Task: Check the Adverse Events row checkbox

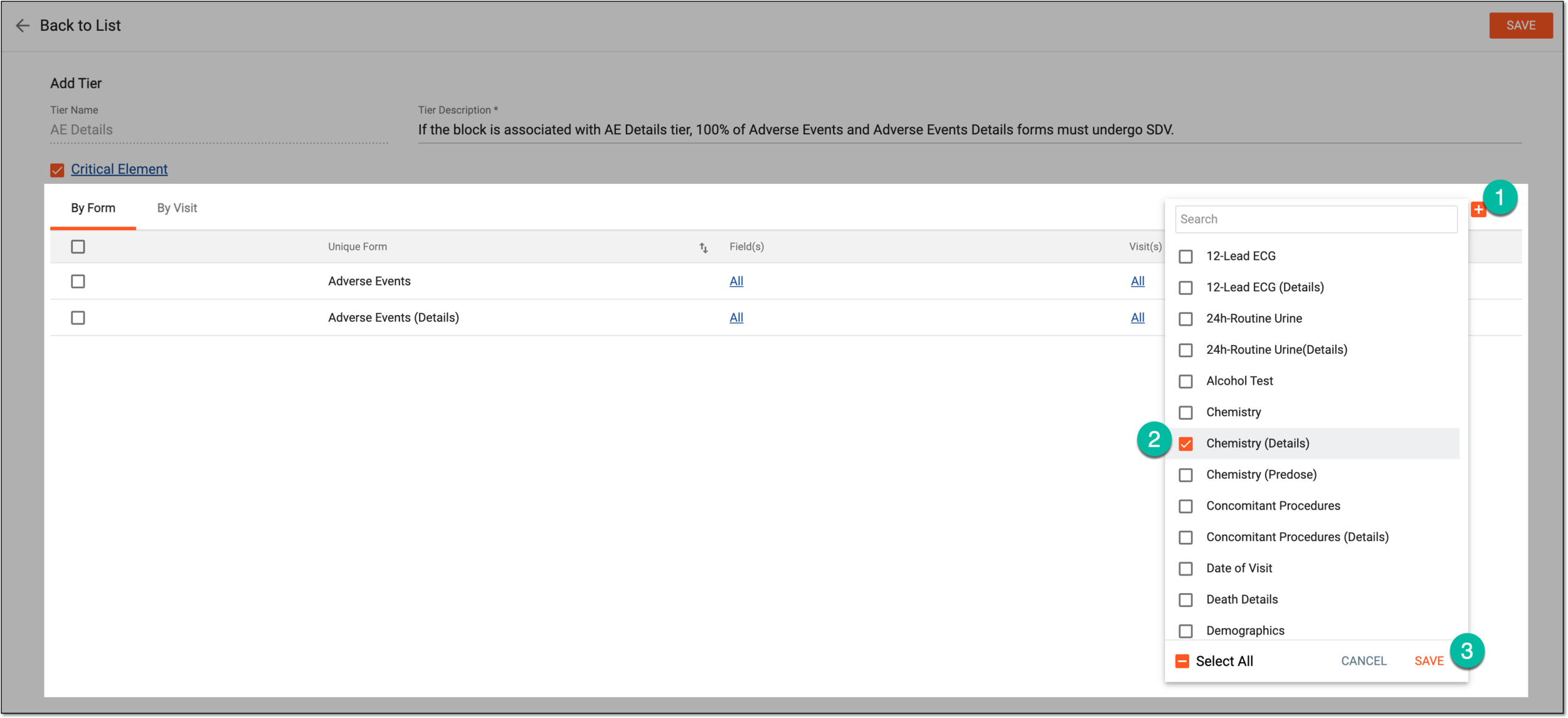Action: pos(78,281)
